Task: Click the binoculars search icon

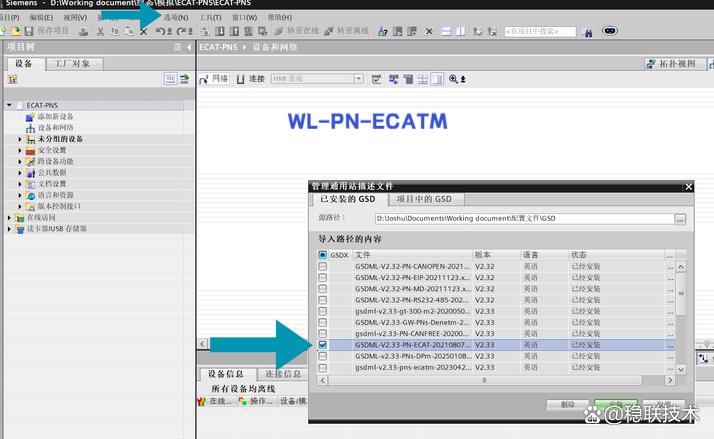Action: click(587, 32)
